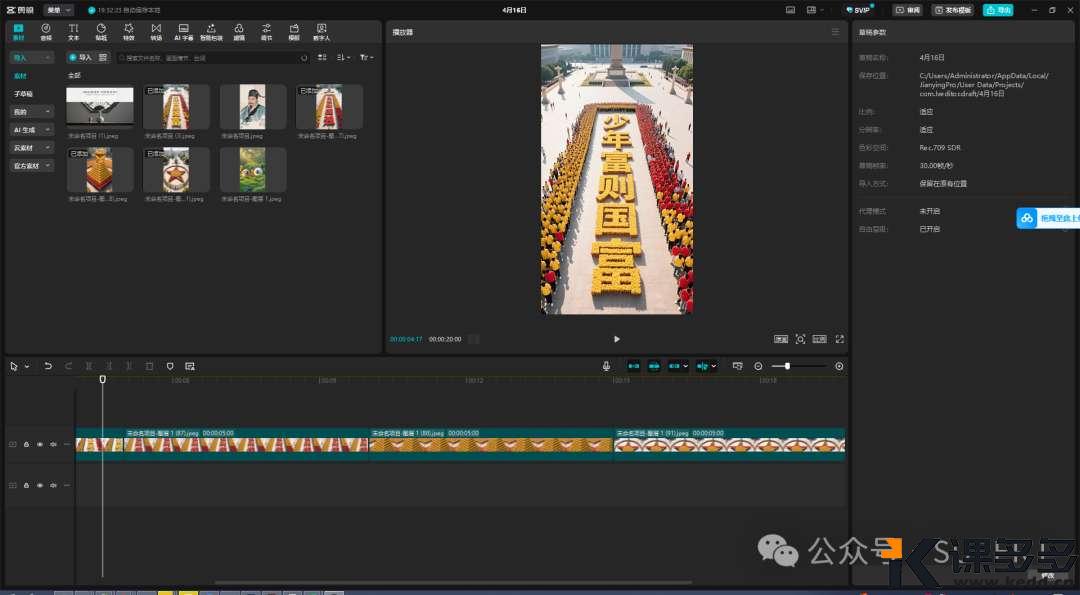Mute the main video track audio

53,444
